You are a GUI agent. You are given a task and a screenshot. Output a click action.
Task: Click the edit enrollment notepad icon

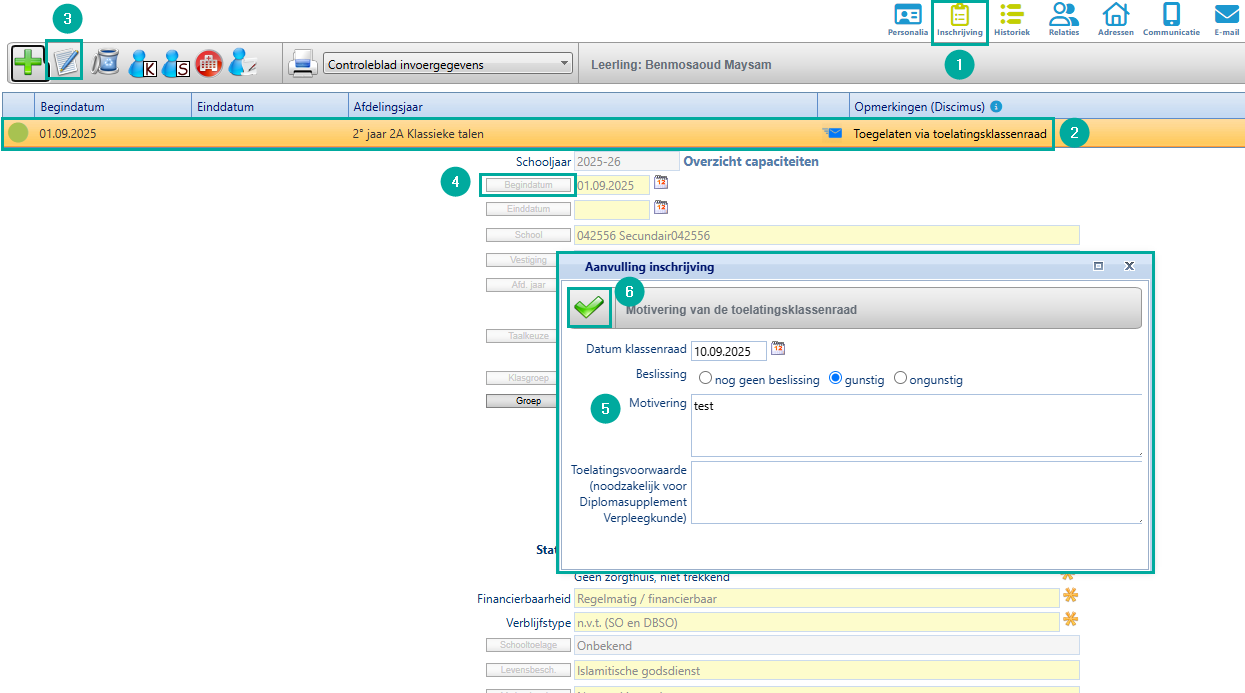(x=66, y=63)
